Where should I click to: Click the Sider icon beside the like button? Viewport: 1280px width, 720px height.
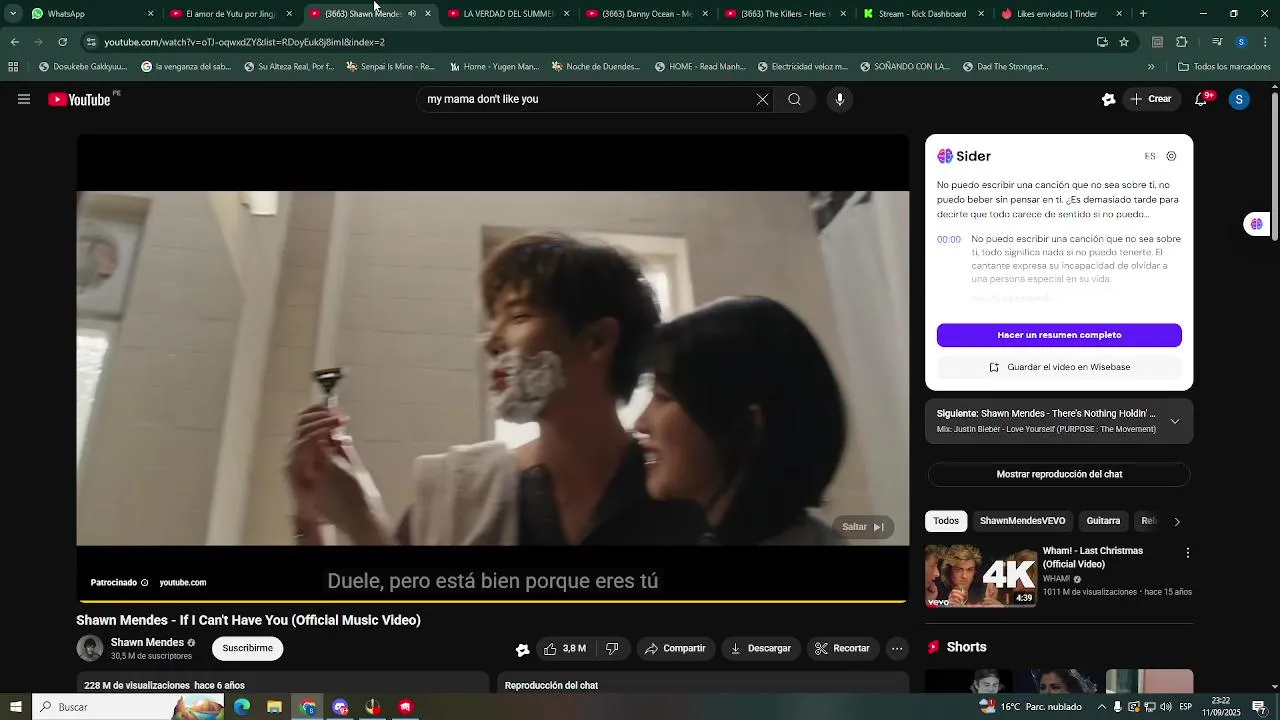pyautogui.click(x=522, y=649)
